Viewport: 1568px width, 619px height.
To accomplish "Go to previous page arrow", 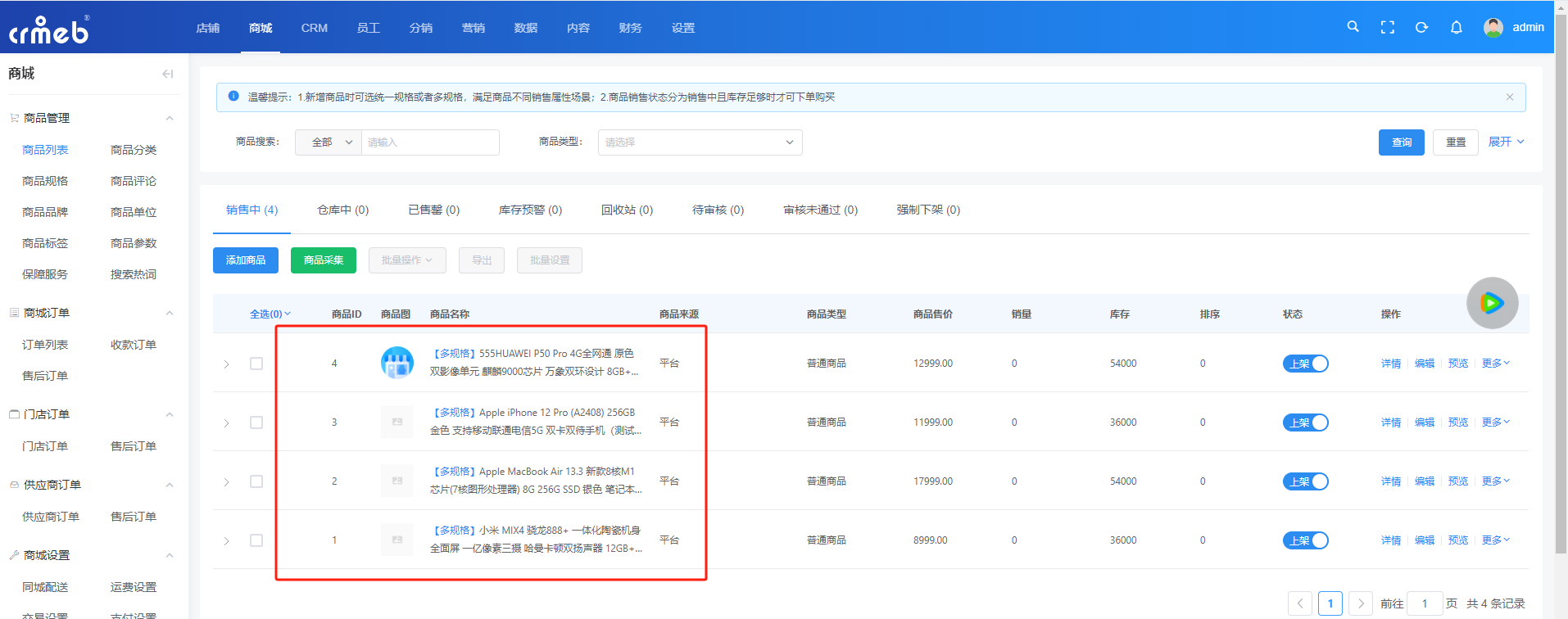I will point(1300,603).
